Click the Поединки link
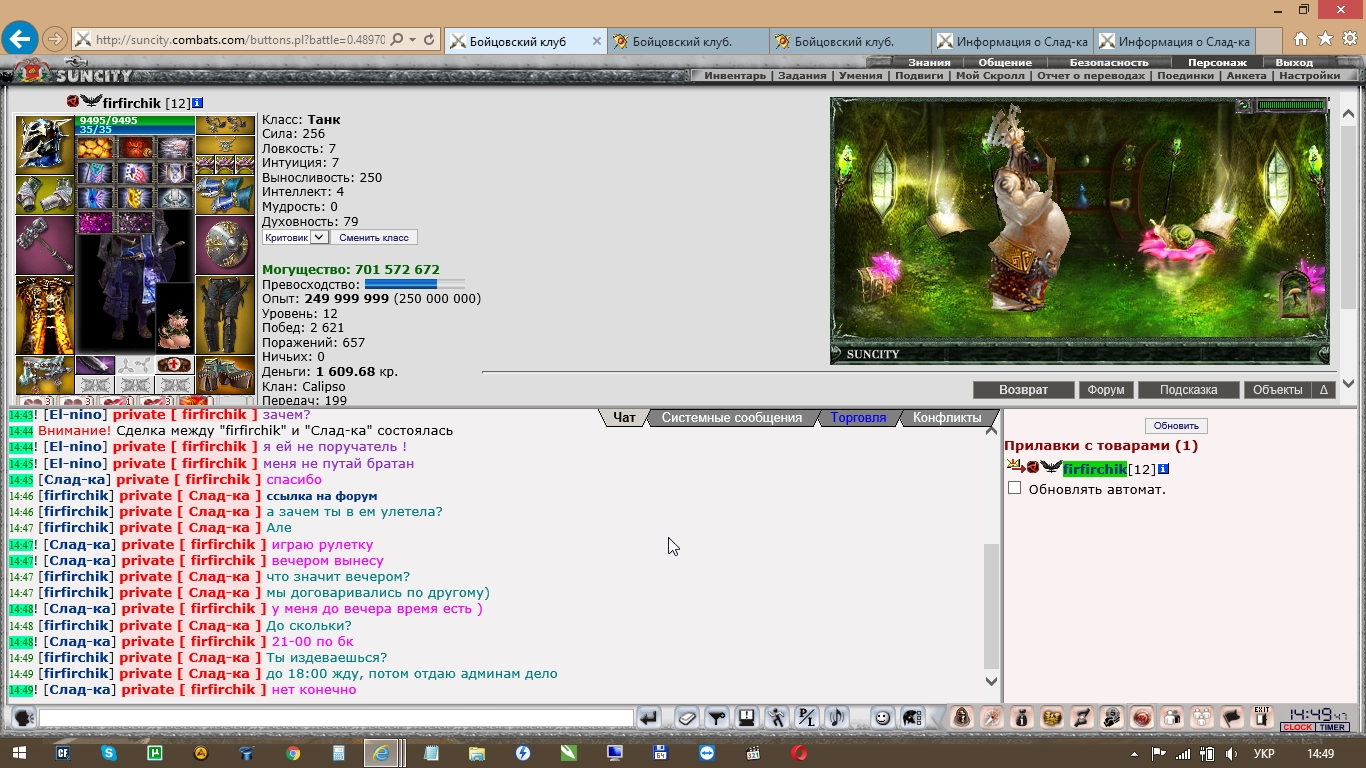The height and width of the screenshot is (768, 1366). pyautogui.click(x=1185, y=76)
